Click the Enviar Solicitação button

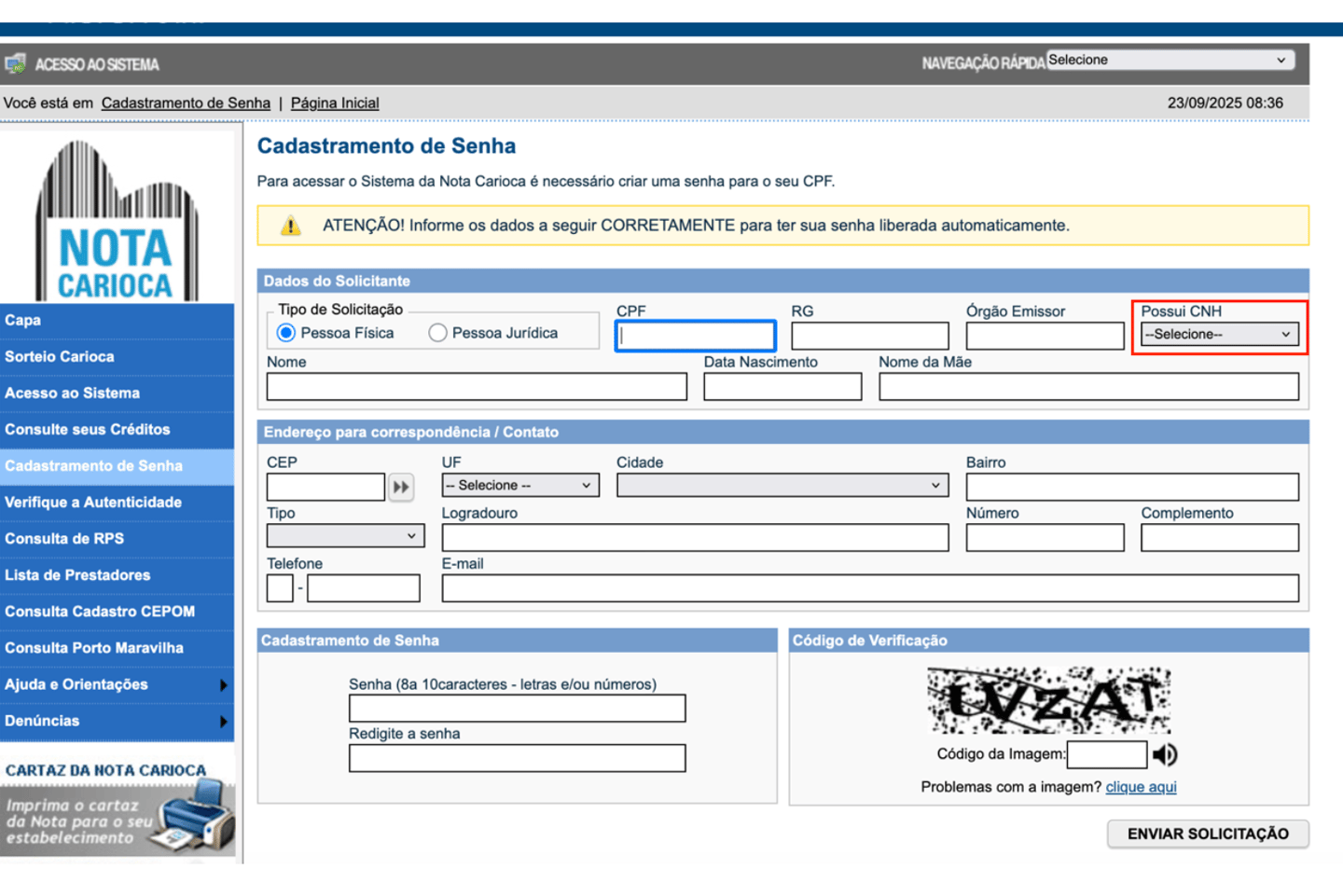[x=1208, y=834]
